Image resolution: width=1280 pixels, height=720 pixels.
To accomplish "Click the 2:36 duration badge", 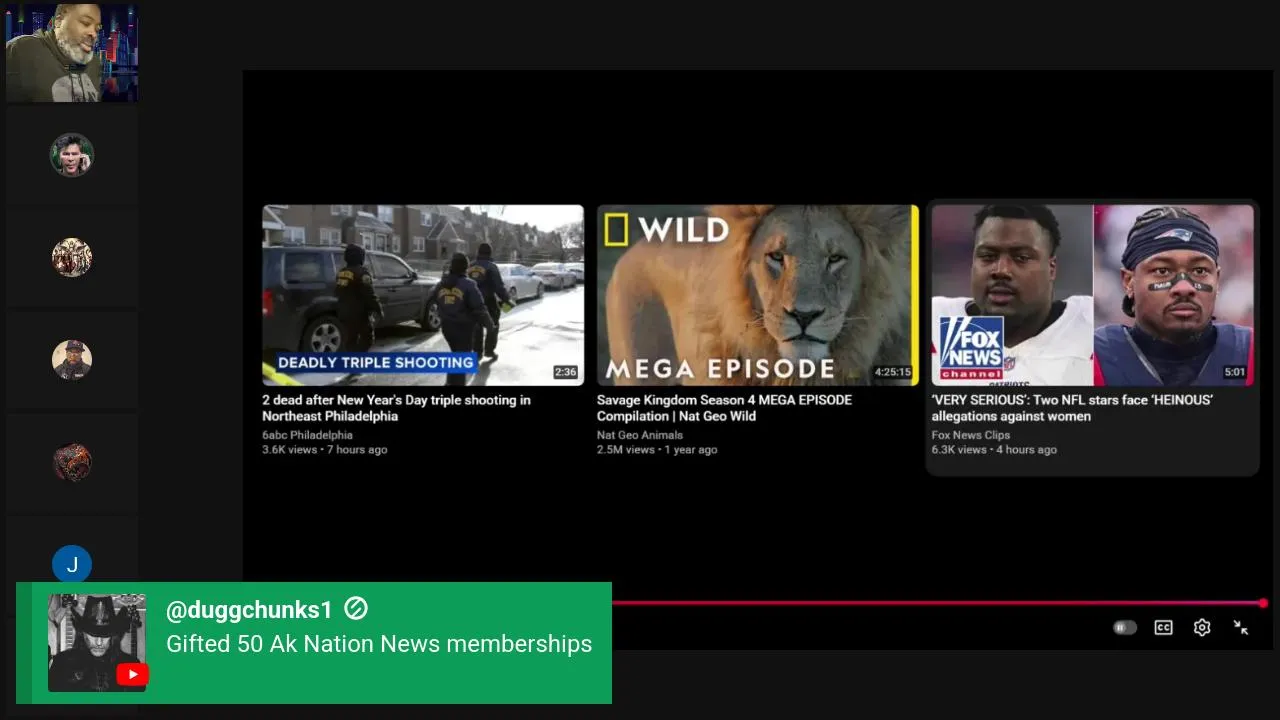I will tap(566, 372).
